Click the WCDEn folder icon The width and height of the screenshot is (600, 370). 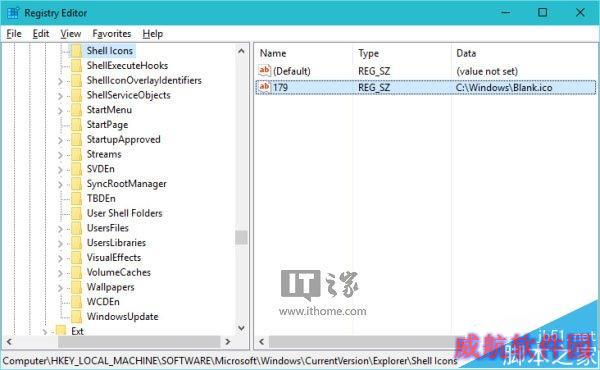[77, 302]
